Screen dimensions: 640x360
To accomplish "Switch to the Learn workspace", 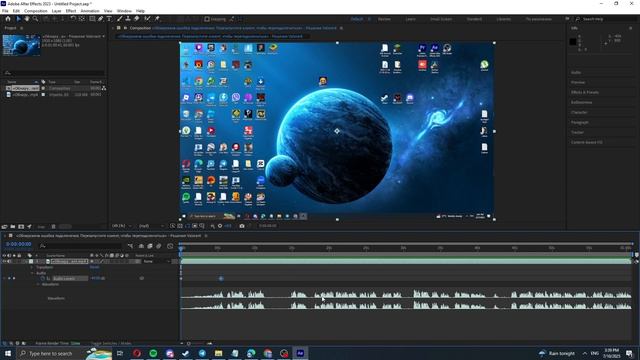I will pyautogui.click(x=411, y=19).
